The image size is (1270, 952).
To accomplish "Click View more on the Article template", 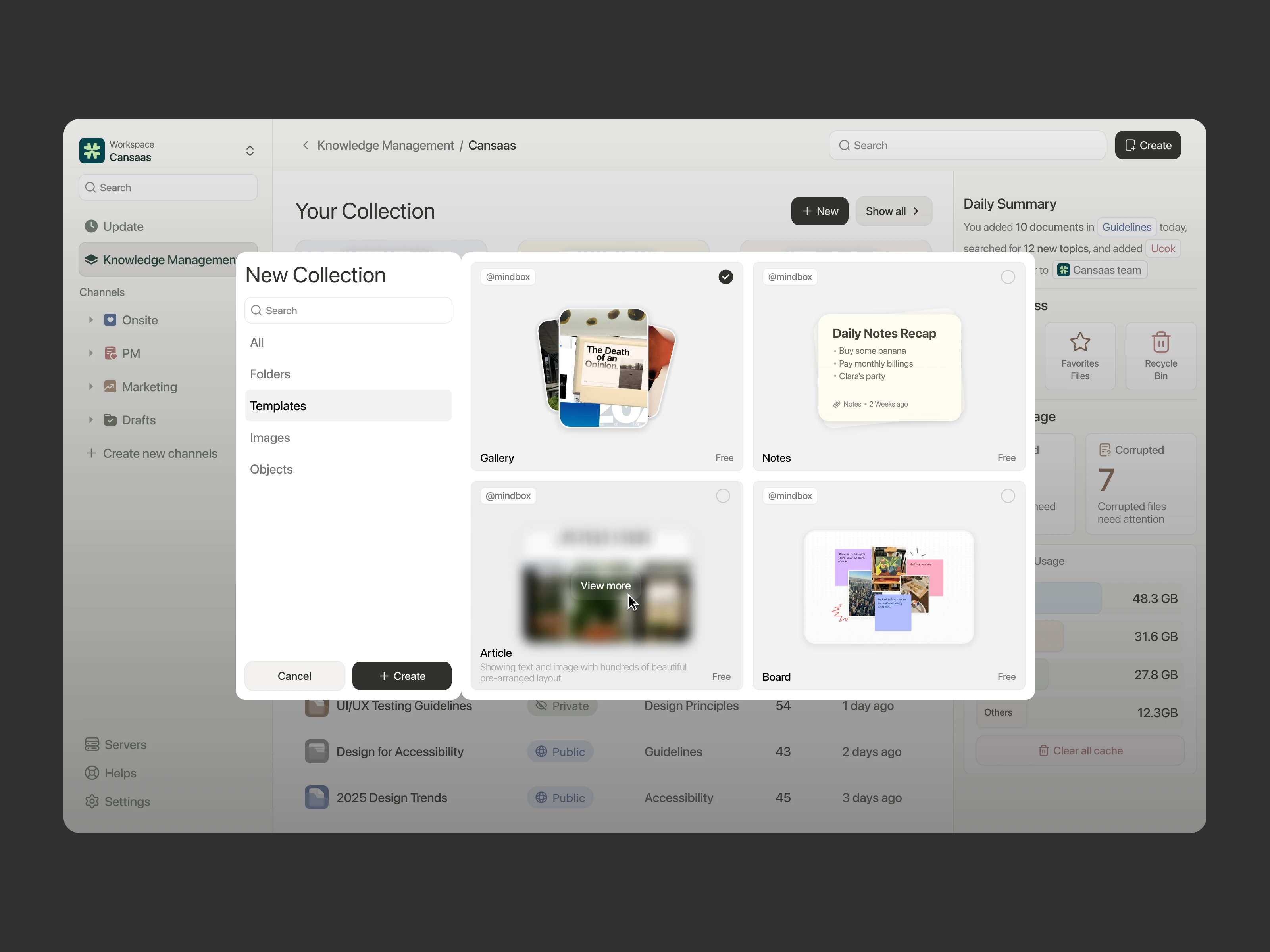I will (x=605, y=586).
